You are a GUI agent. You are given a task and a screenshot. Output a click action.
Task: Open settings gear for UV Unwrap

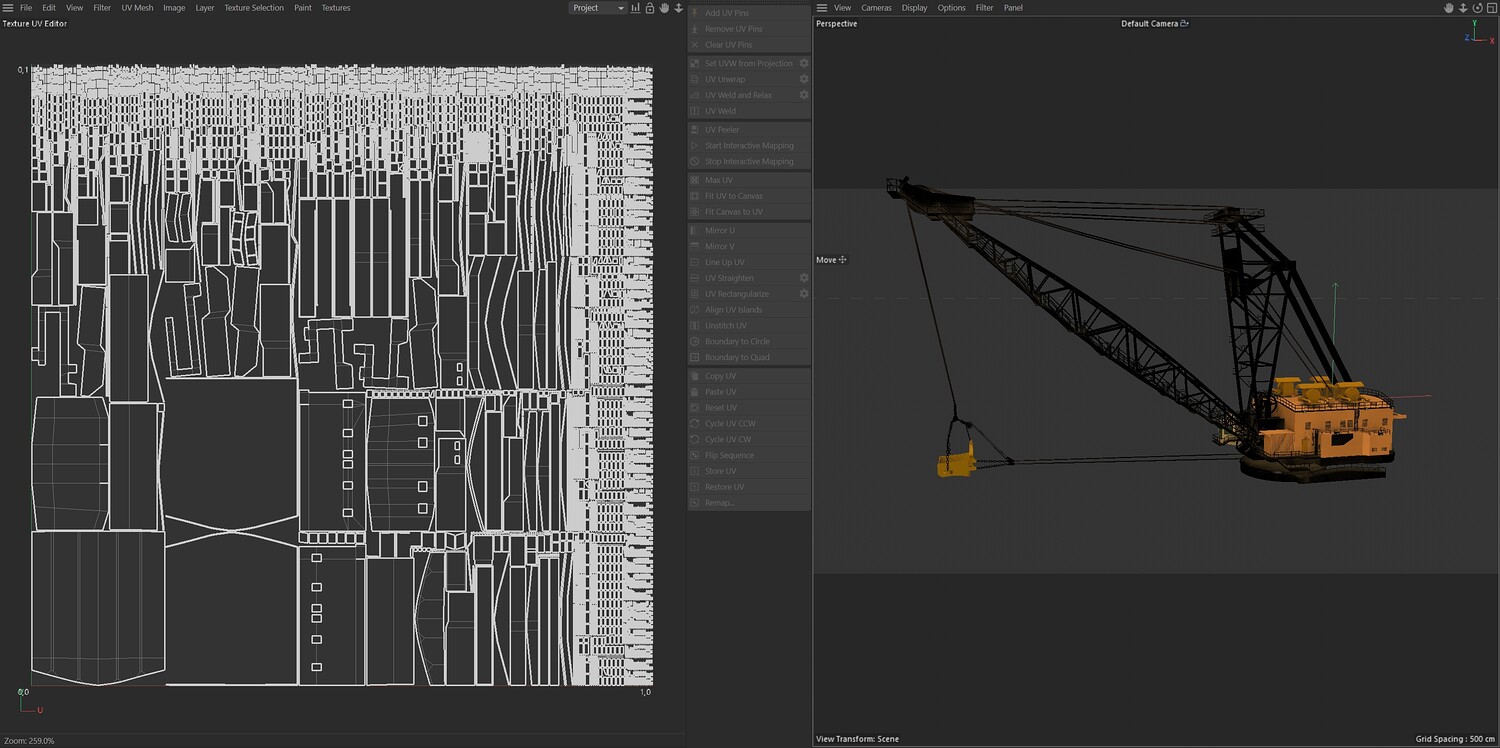[x=803, y=79]
